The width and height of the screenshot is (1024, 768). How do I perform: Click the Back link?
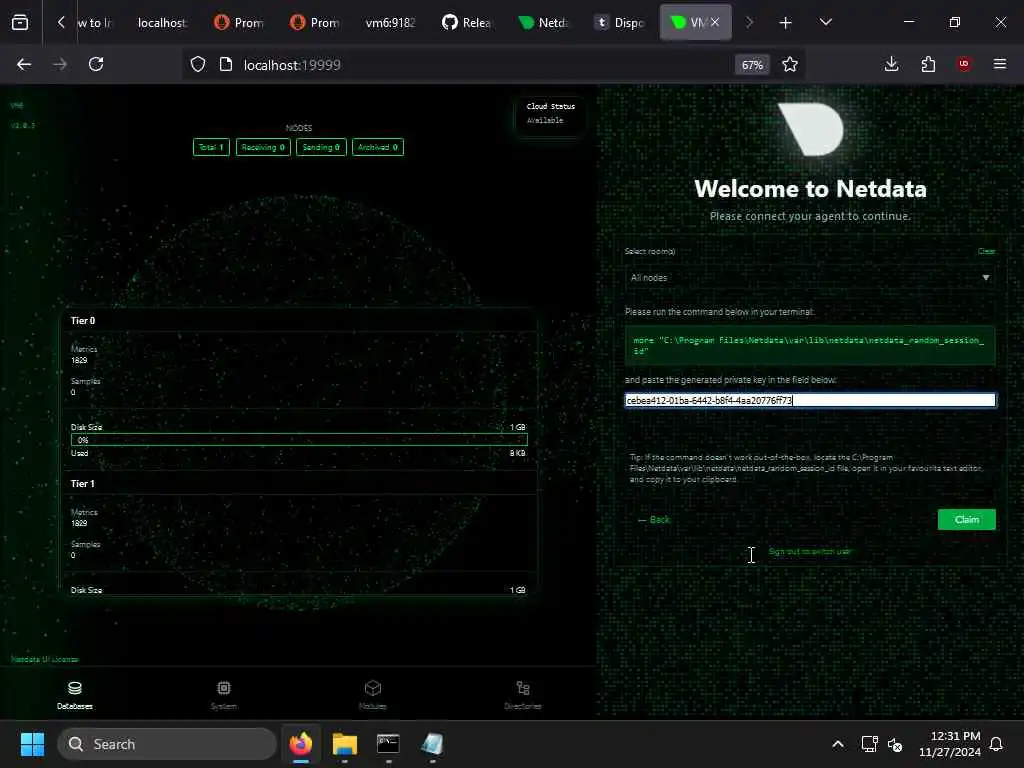pos(654,520)
